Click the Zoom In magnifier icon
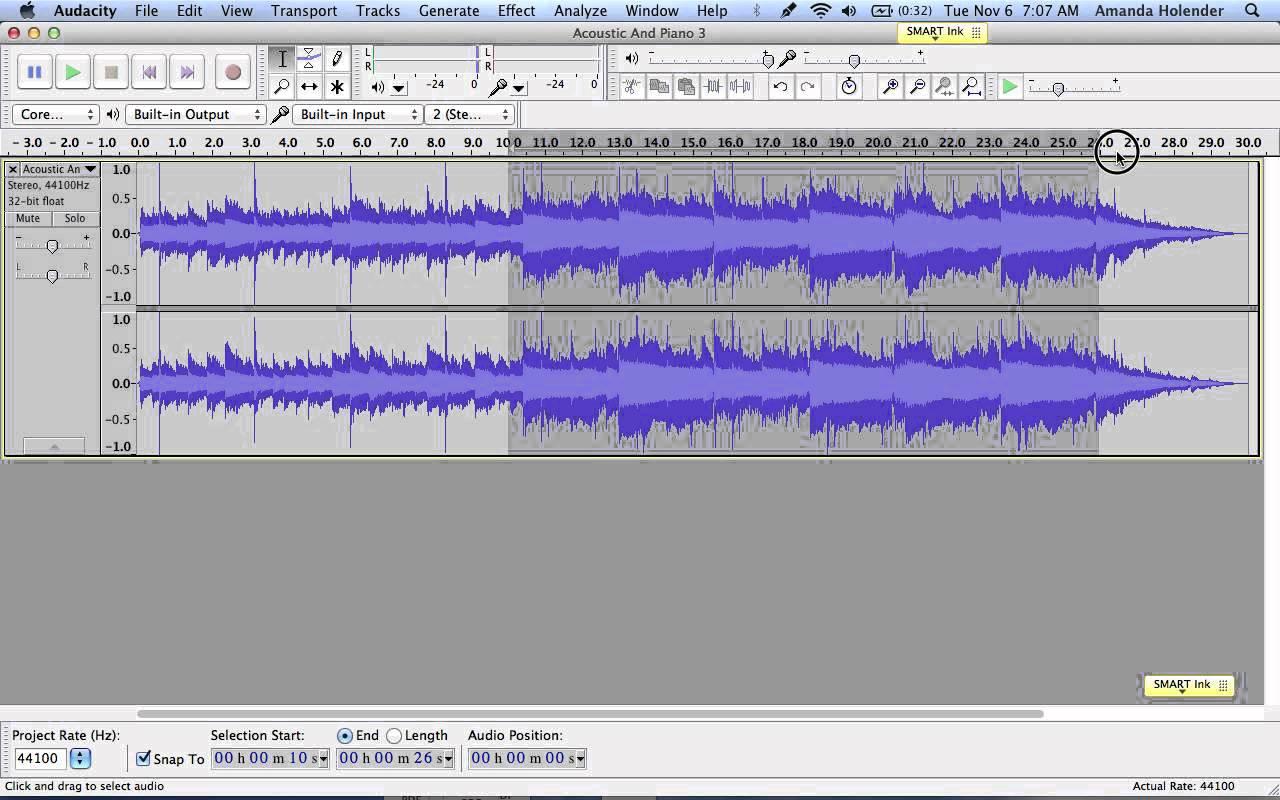This screenshot has height=800, width=1280. pos(889,87)
